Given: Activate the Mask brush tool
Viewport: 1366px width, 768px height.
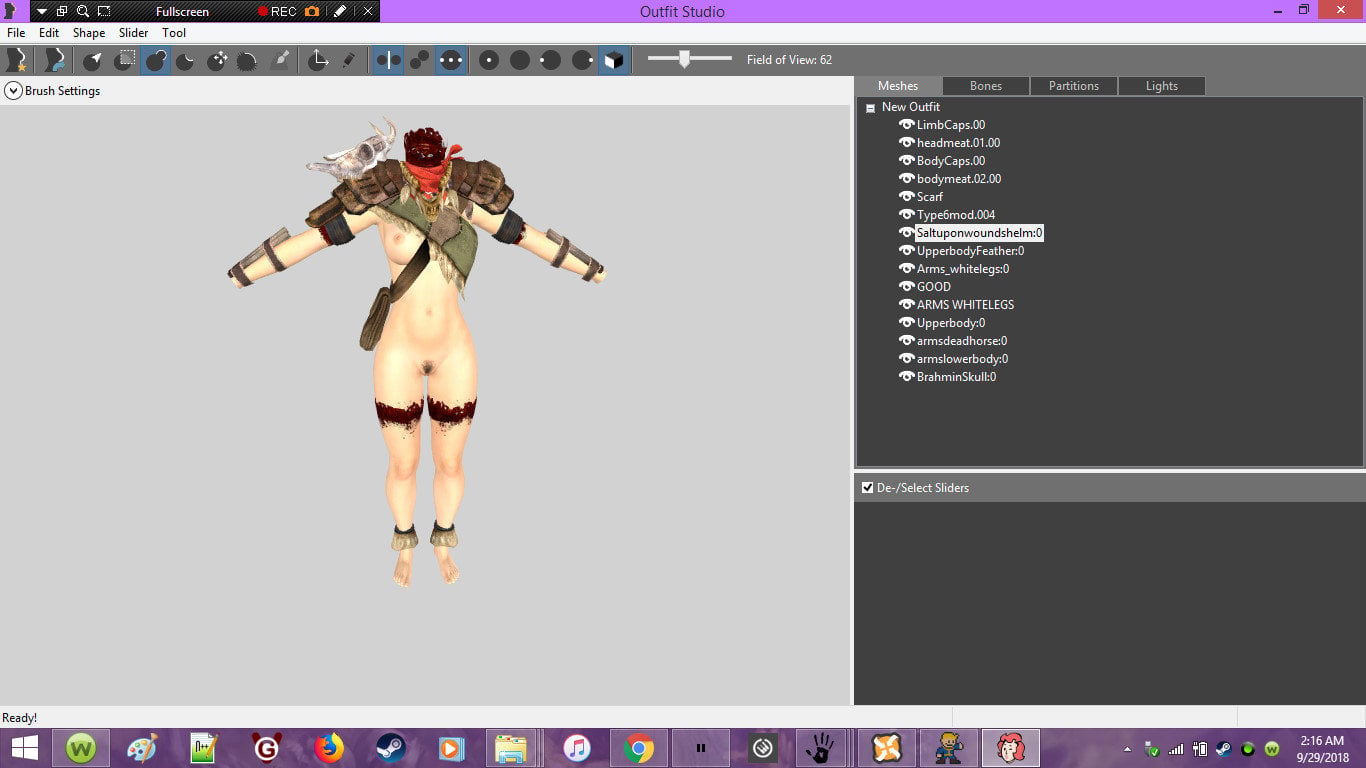Looking at the screenshot, I should (124, 60).
